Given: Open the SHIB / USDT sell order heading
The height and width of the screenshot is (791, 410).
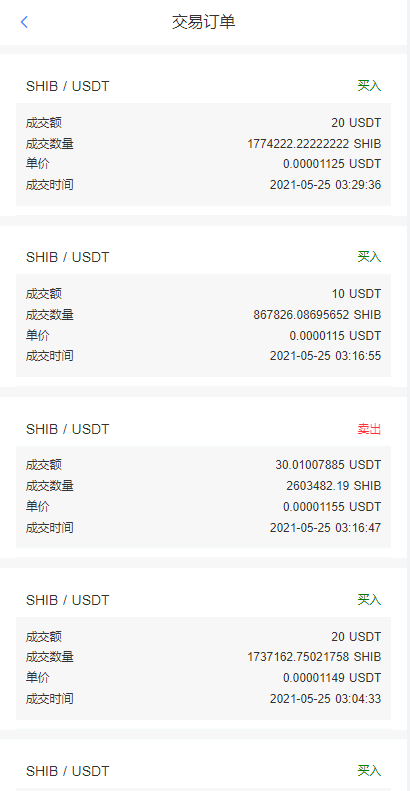Looking at the screenshot, I should (68, 429).
